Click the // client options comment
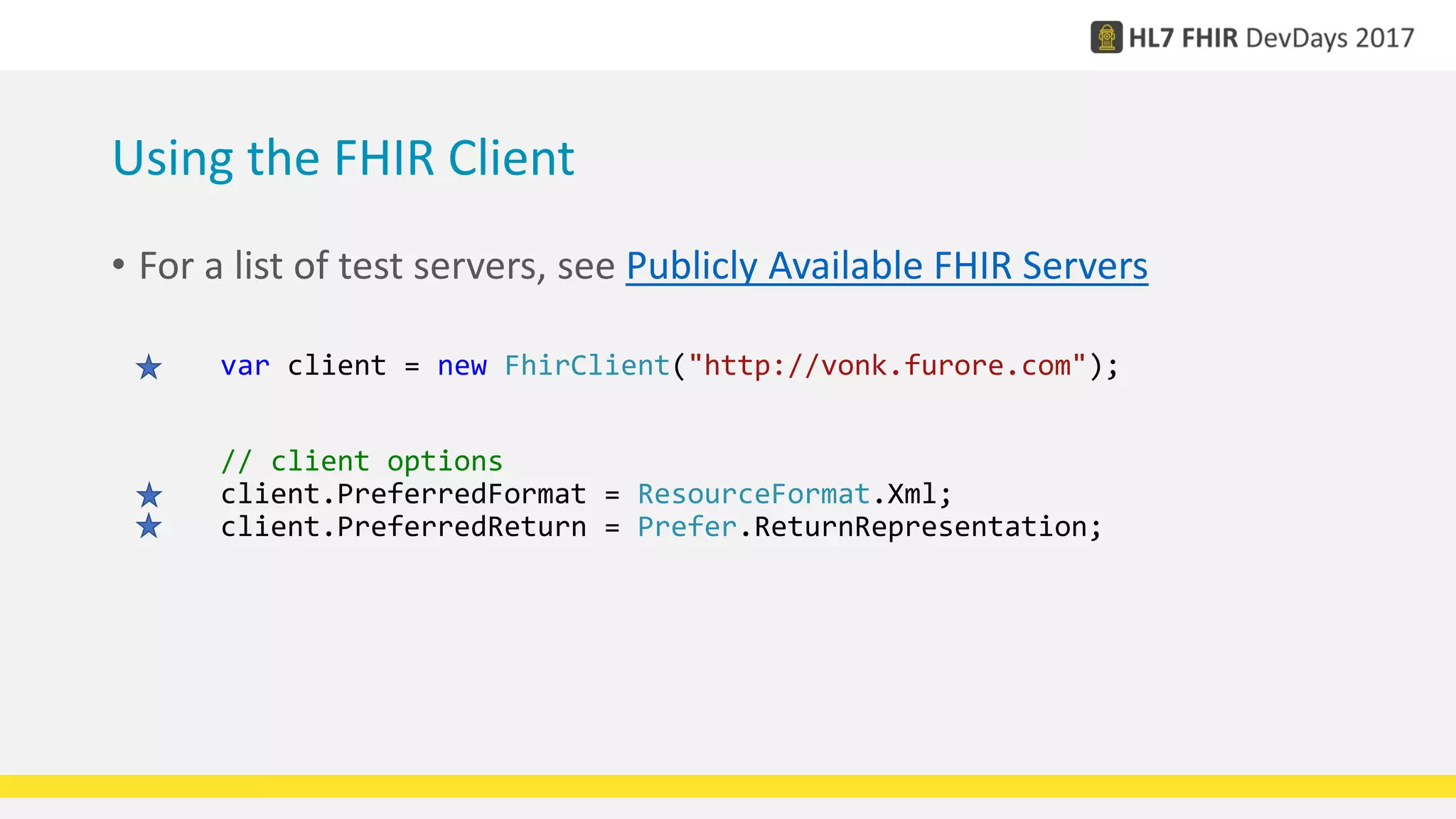 362,461
